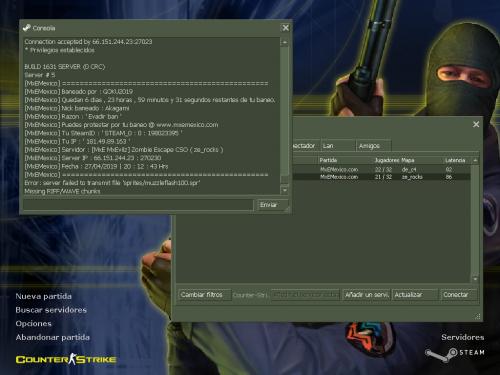Sort servers by Jugadores column
This screenshot has width=500, height=375.
point(387,160)
